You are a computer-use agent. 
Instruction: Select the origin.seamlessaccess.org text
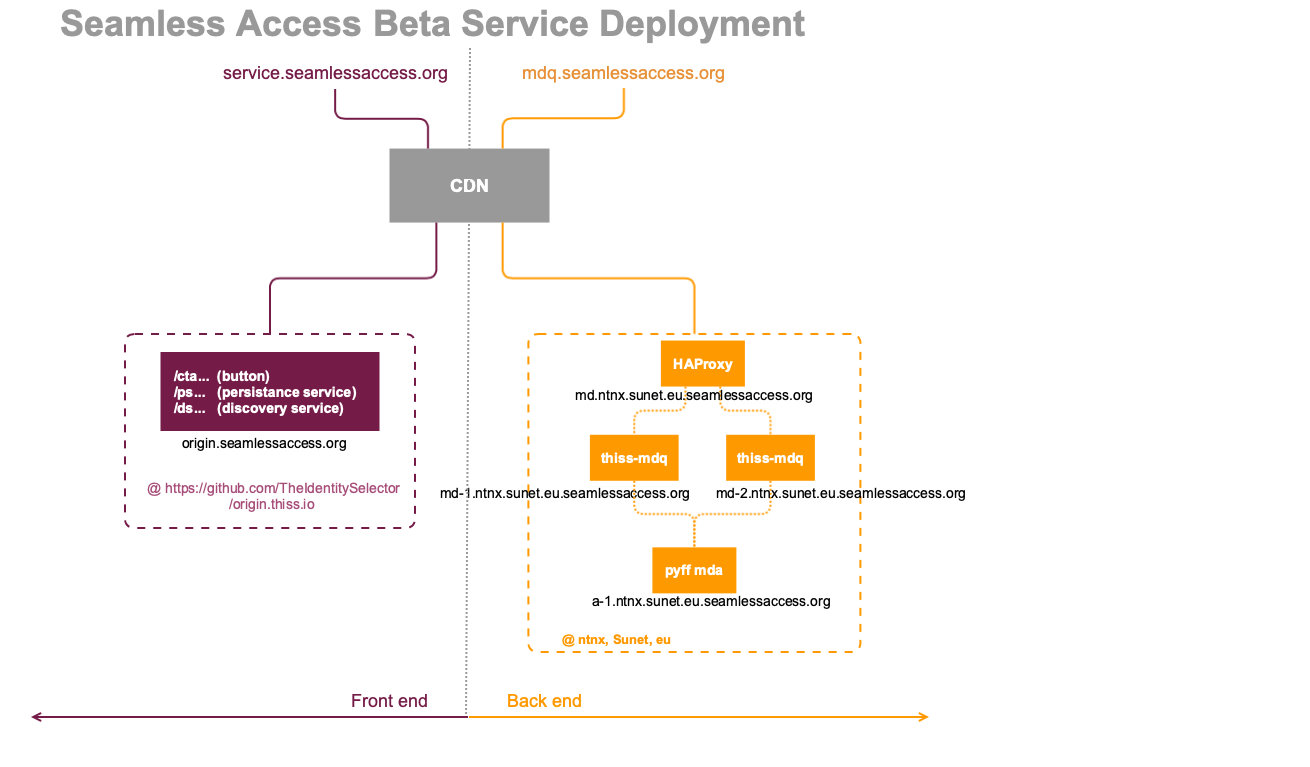(x=264, y=443)
